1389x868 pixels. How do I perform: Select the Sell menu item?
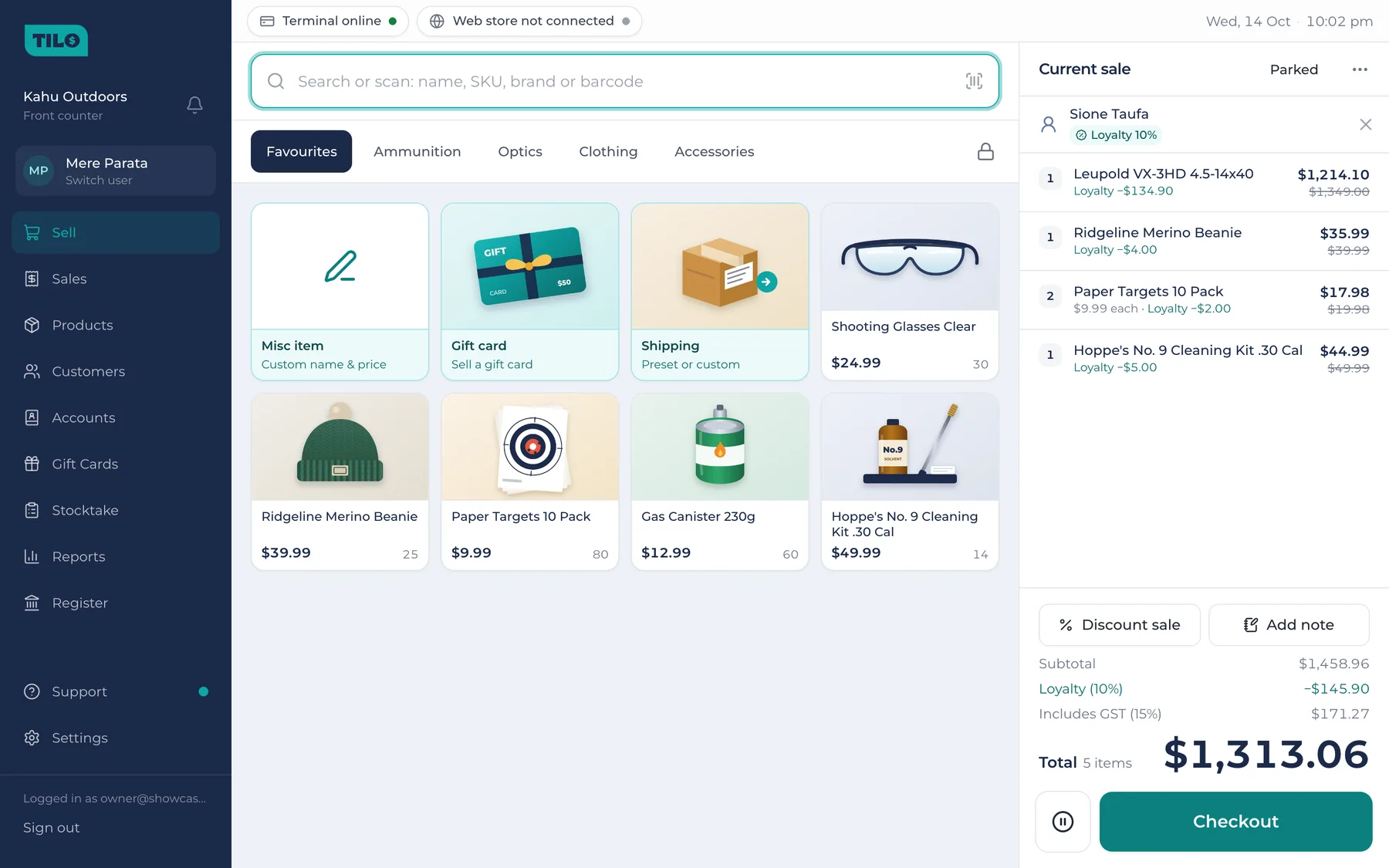(116, 232)
